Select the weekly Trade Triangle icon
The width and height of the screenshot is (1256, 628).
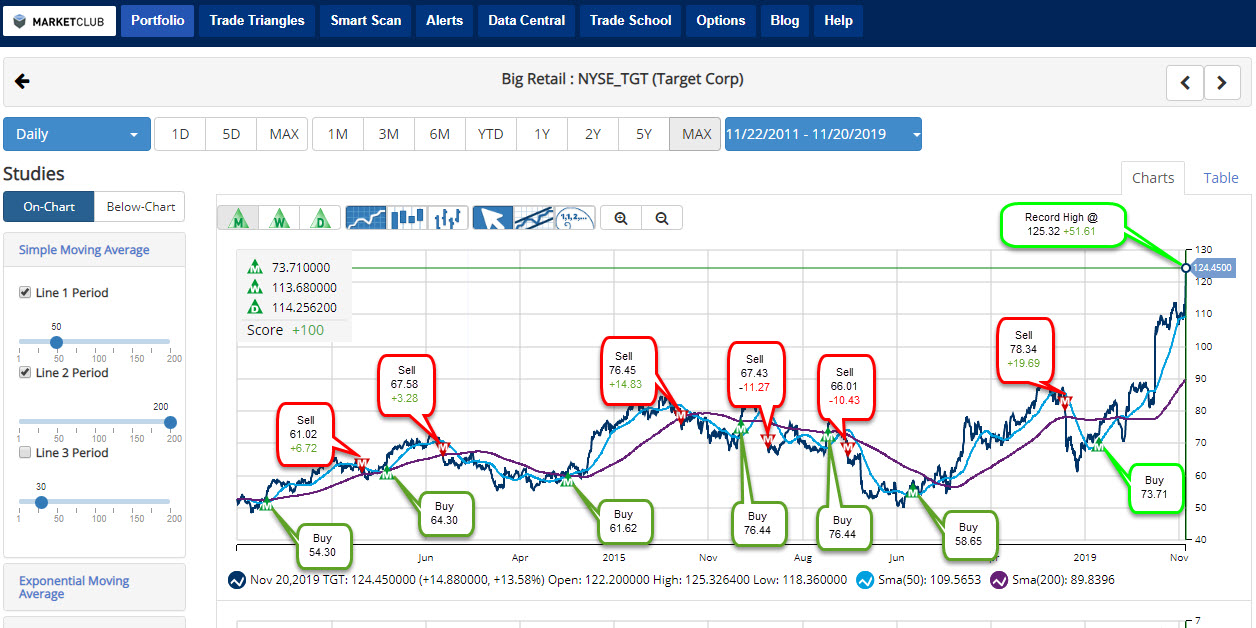[279, 218]
